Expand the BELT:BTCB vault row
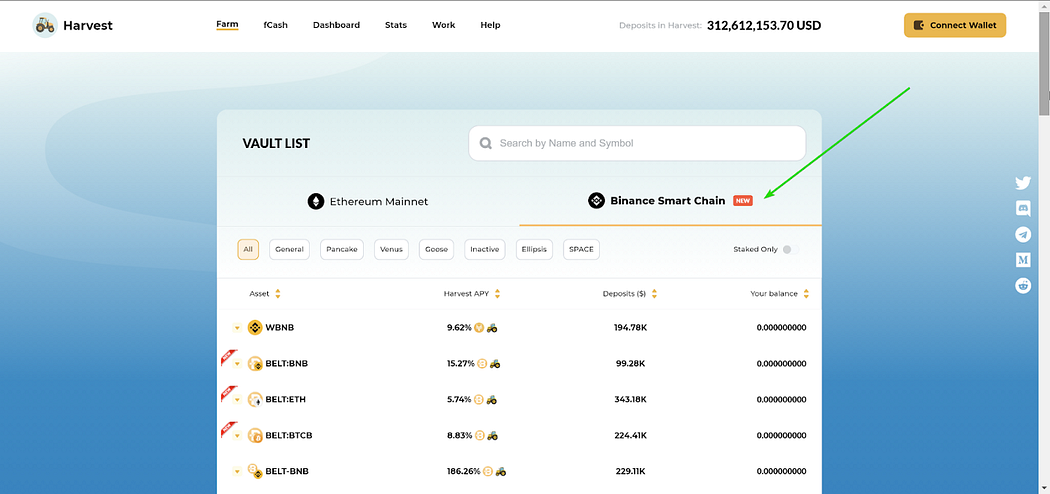Image resolution: width=1050 pixels, height=494 pixels. pos(236,436)
